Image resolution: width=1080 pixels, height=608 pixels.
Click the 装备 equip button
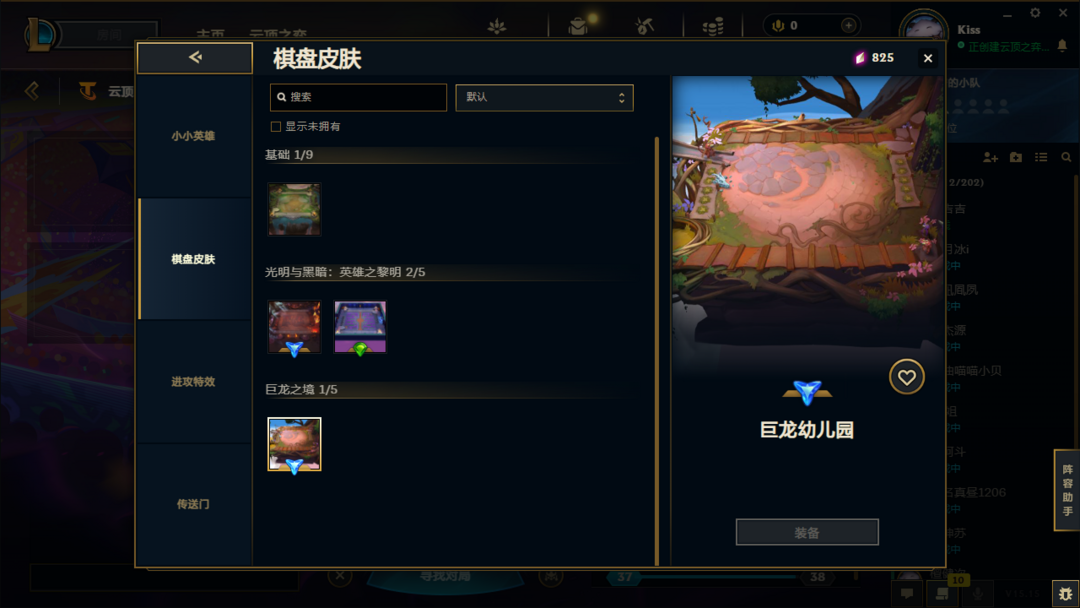tap(807, 532)
